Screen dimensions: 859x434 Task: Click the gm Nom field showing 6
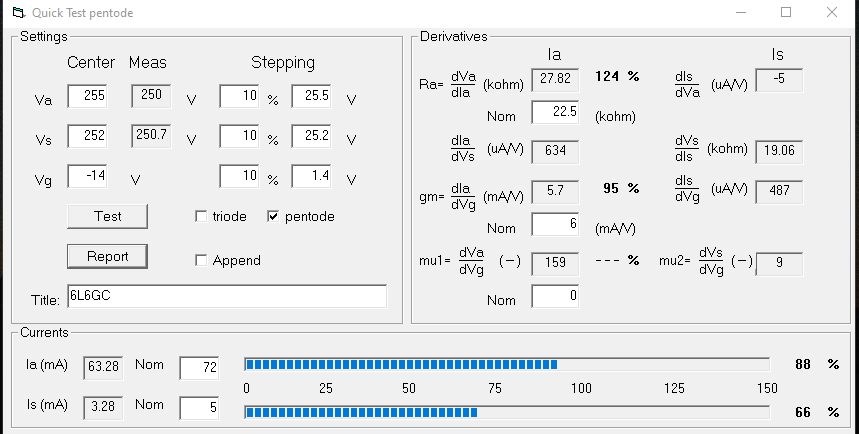pos(555,225)
